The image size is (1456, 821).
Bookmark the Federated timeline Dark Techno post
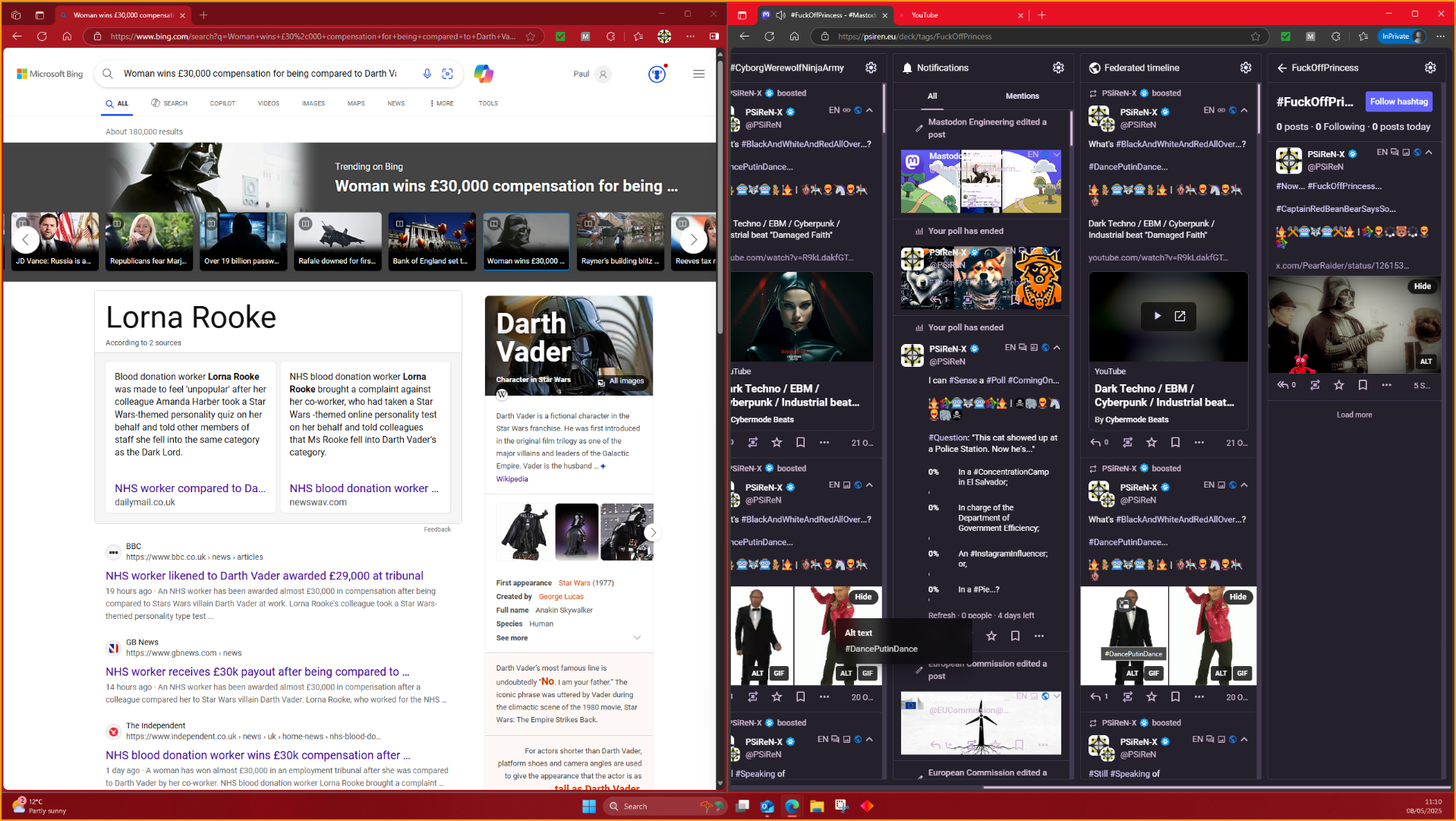click(x=1175, y=442)
